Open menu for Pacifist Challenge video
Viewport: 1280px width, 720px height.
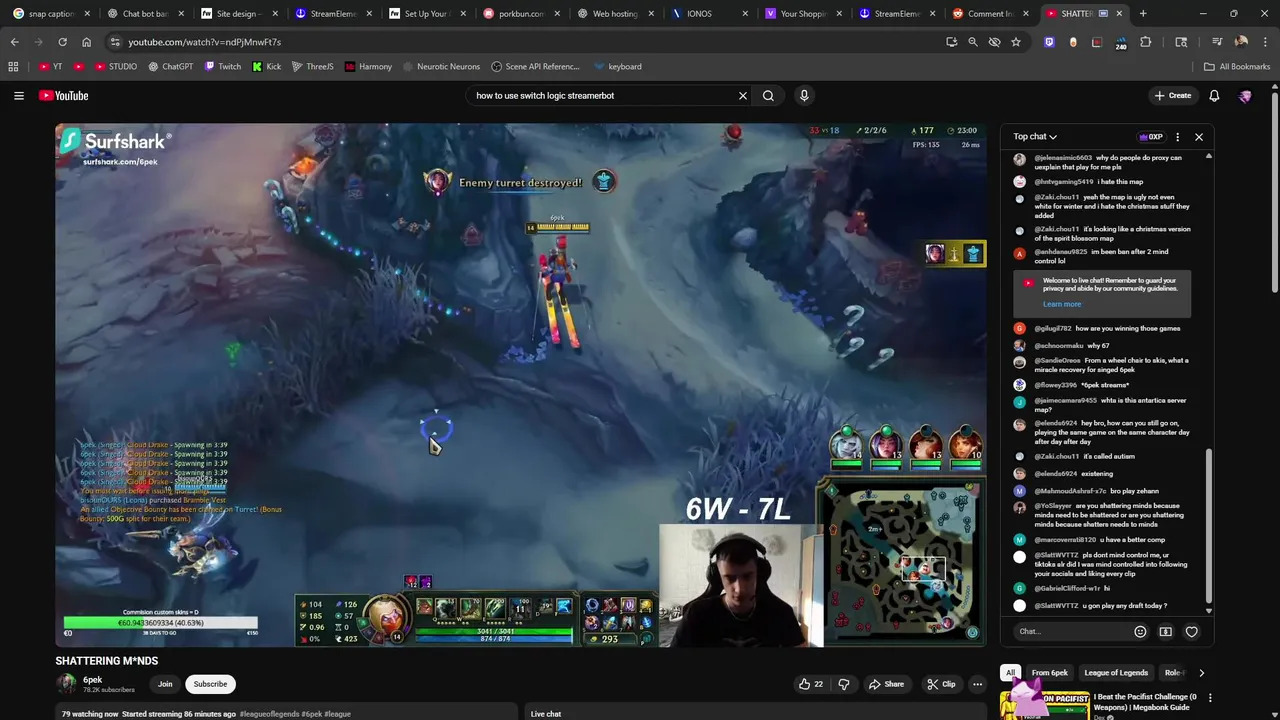tap(1210, 698)
